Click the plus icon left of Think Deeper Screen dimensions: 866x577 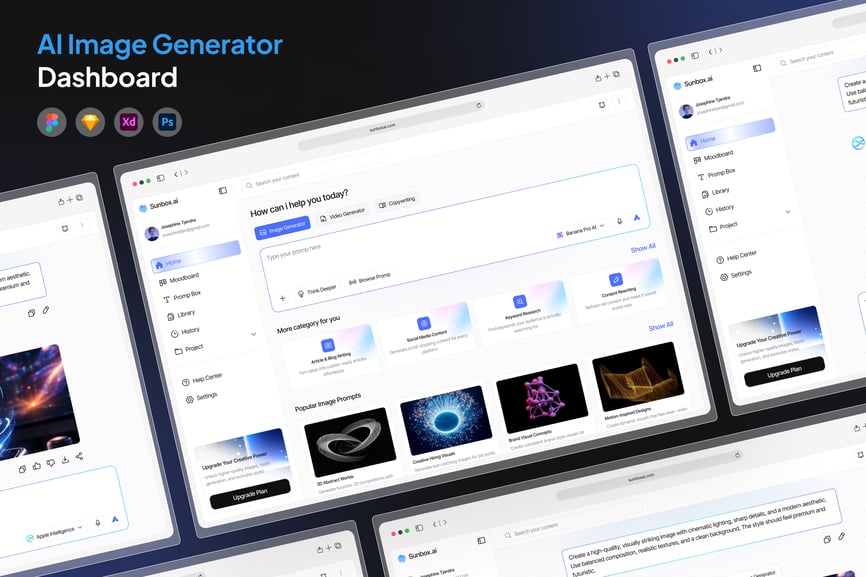click(x=282, y=297)
